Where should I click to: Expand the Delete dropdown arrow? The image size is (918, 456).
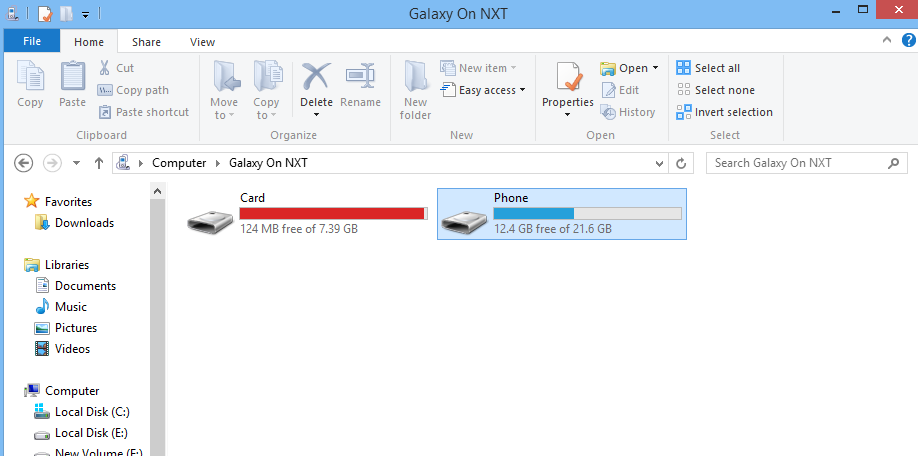click(x=316, y=115)
